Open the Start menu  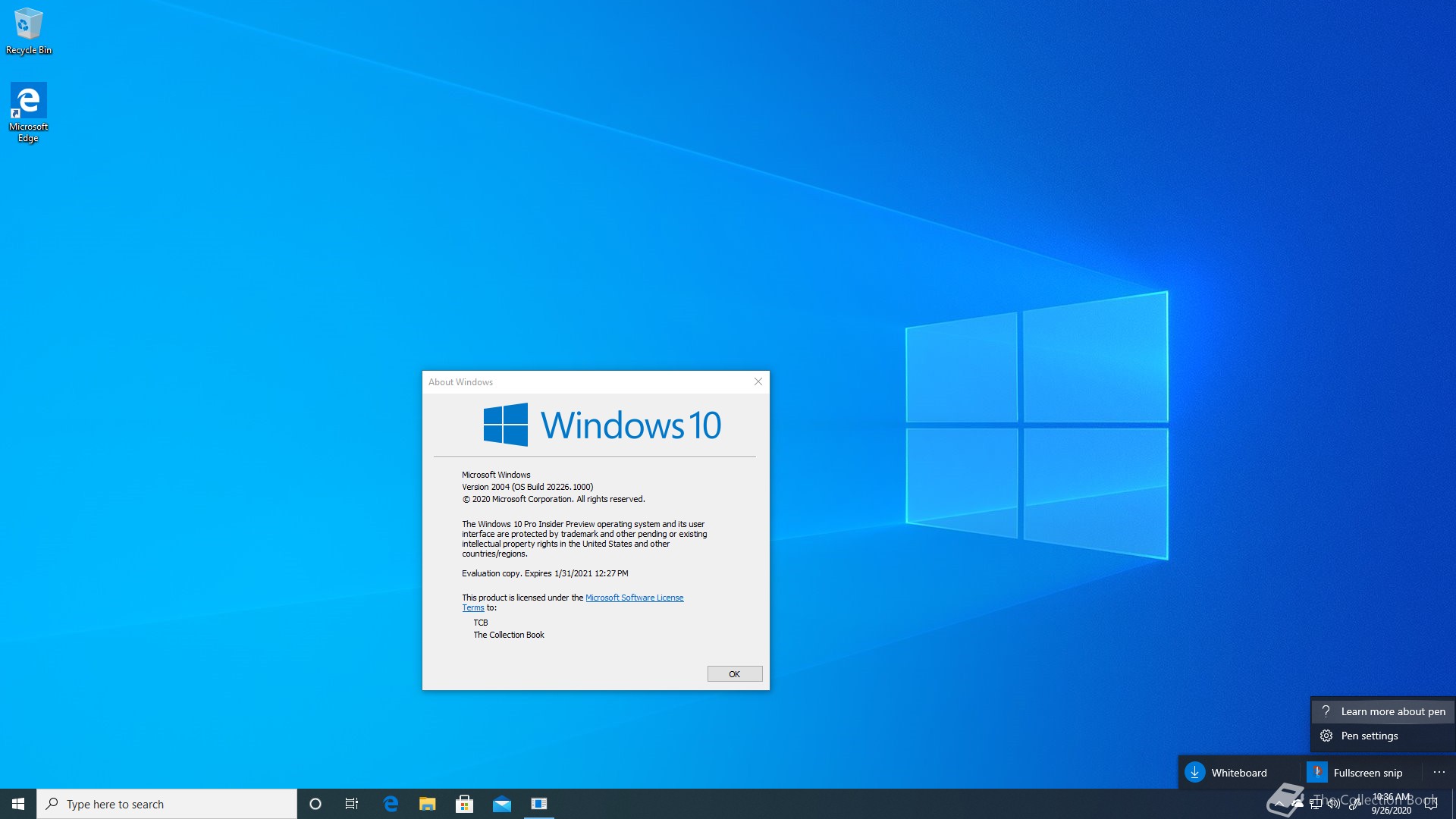point(18,804)
